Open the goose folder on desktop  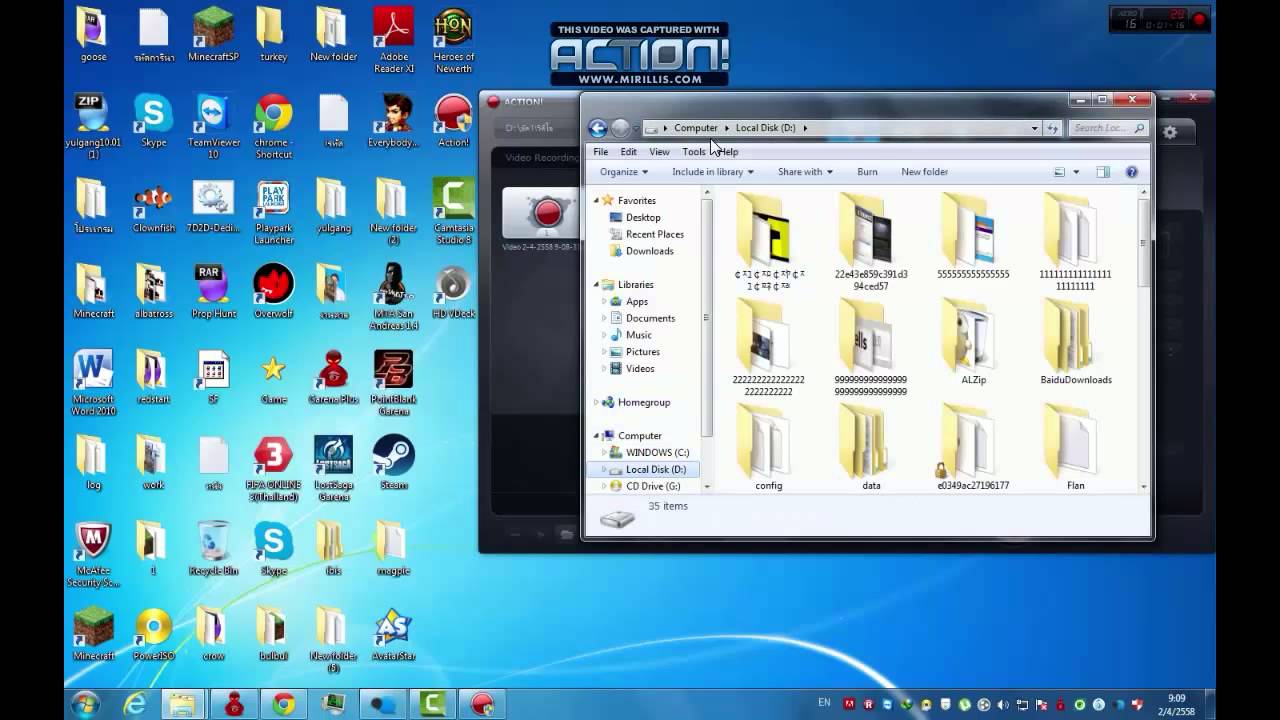click(x=93, y=35)
